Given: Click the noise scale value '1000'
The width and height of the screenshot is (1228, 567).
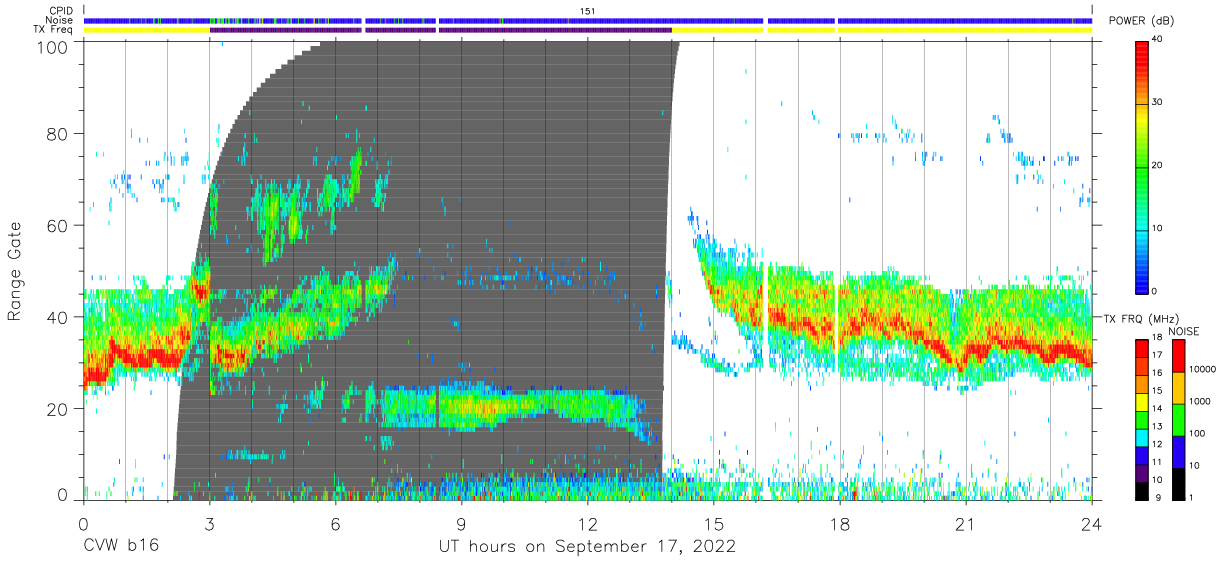Looking at the screenshot, I should tap(1199, 400).
